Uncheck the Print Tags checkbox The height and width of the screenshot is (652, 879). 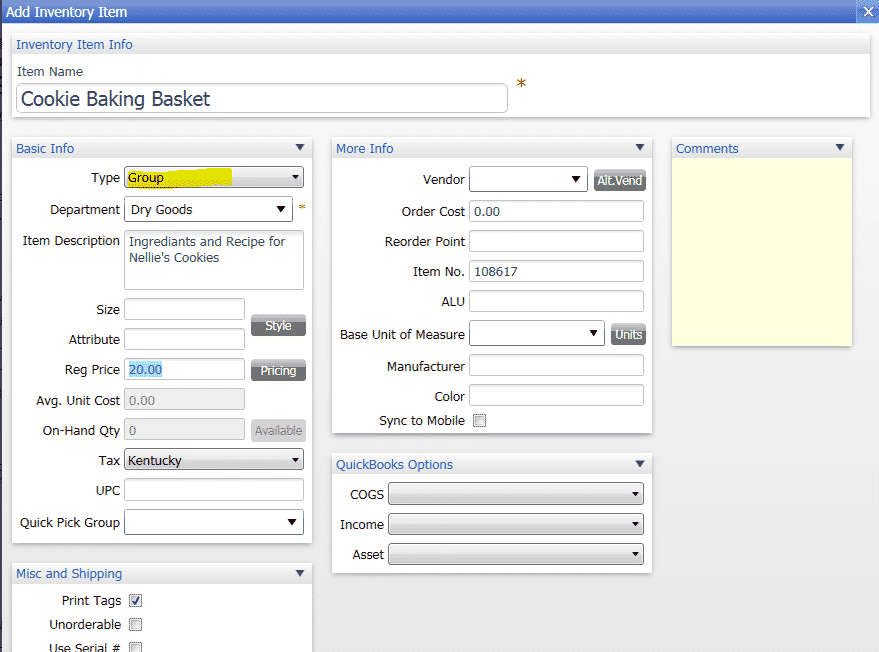click(136, 600)
